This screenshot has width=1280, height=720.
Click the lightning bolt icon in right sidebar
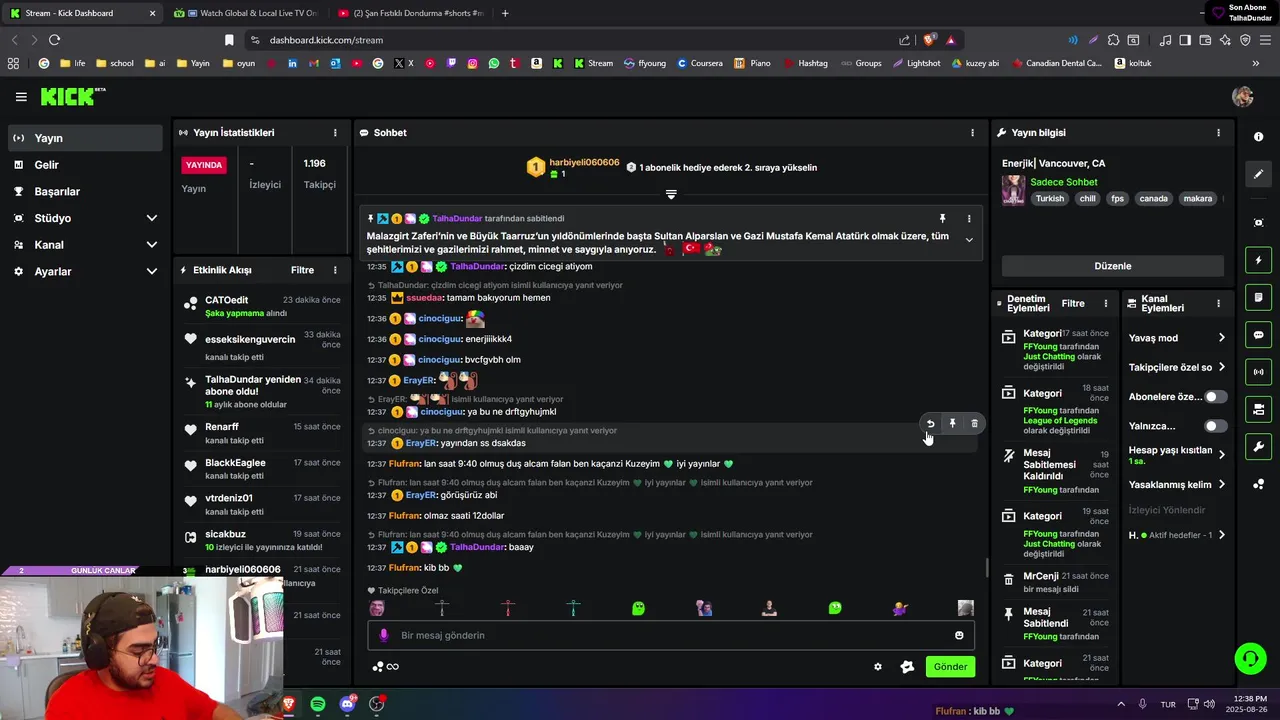(1258, 260)
